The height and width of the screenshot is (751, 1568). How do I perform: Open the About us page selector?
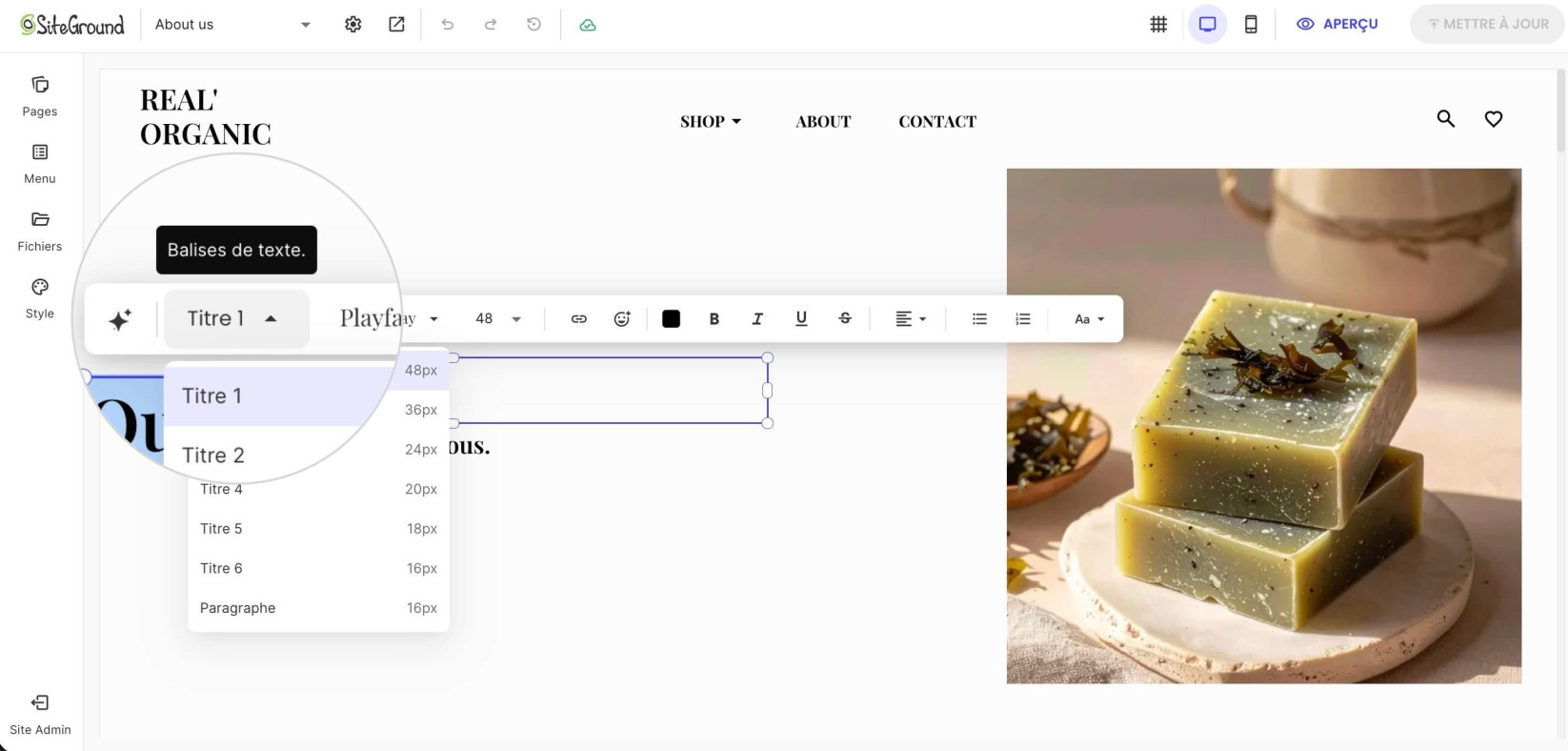point(232,25)
